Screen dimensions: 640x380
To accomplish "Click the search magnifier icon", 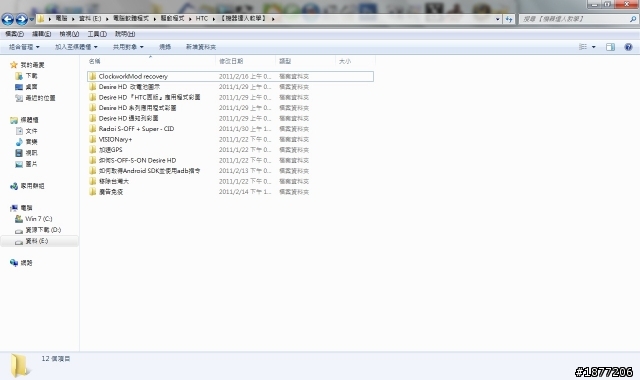I will coord(633,19).
